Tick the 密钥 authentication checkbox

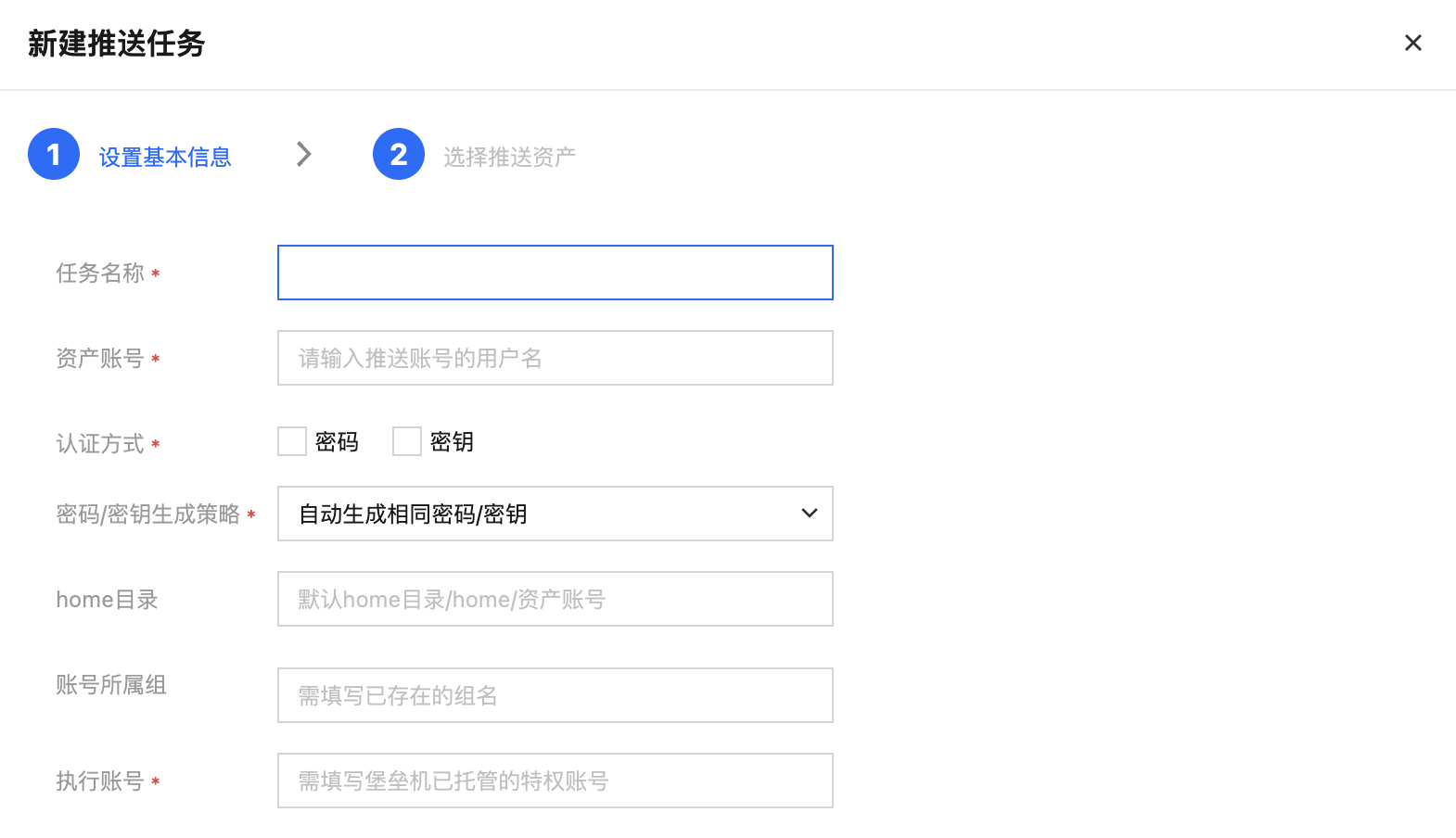coord(407,441)
